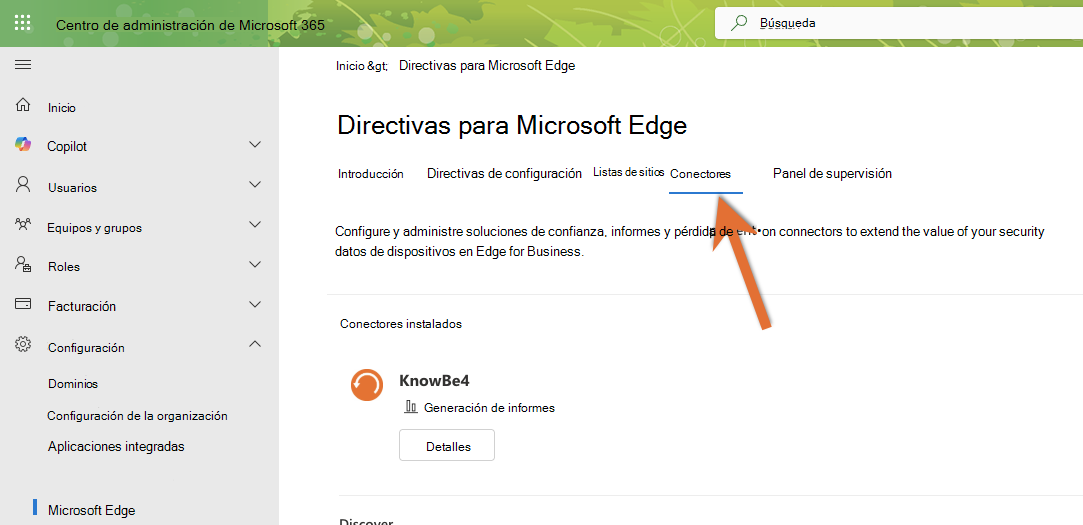Click the Inicio breadcrumb link
The height and width of the screenshot is (525, 1083).
click(352, 66)
